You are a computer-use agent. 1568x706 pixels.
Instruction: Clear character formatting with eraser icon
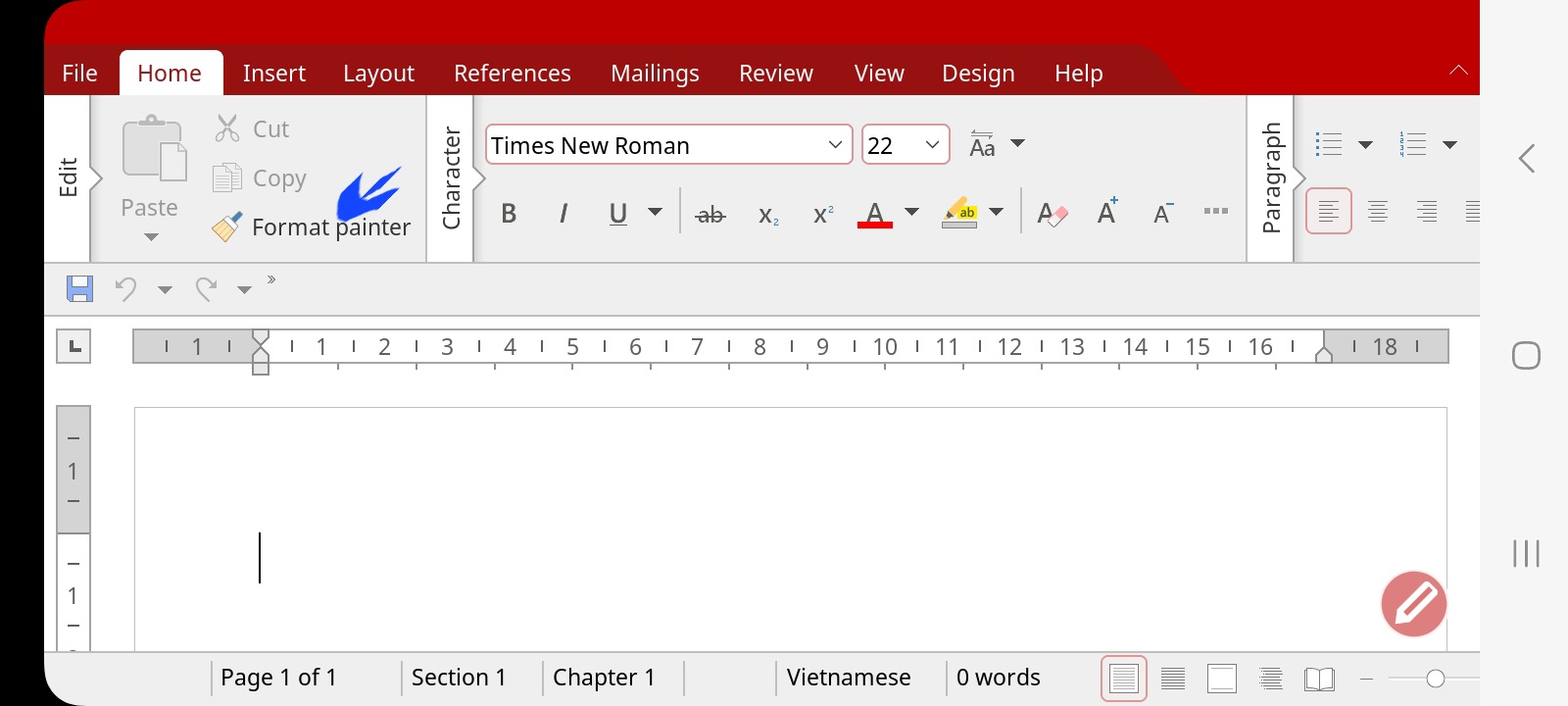coord(1053,214)
